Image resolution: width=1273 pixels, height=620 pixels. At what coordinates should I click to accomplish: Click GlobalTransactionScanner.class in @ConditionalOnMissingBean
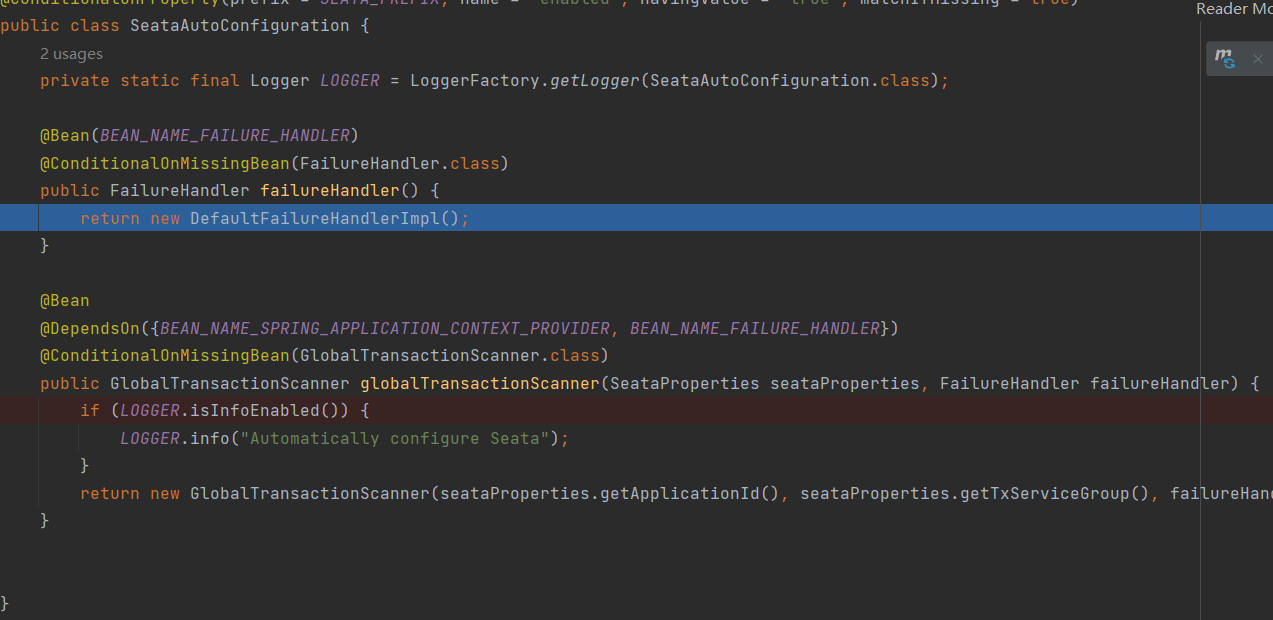[450, 356]
